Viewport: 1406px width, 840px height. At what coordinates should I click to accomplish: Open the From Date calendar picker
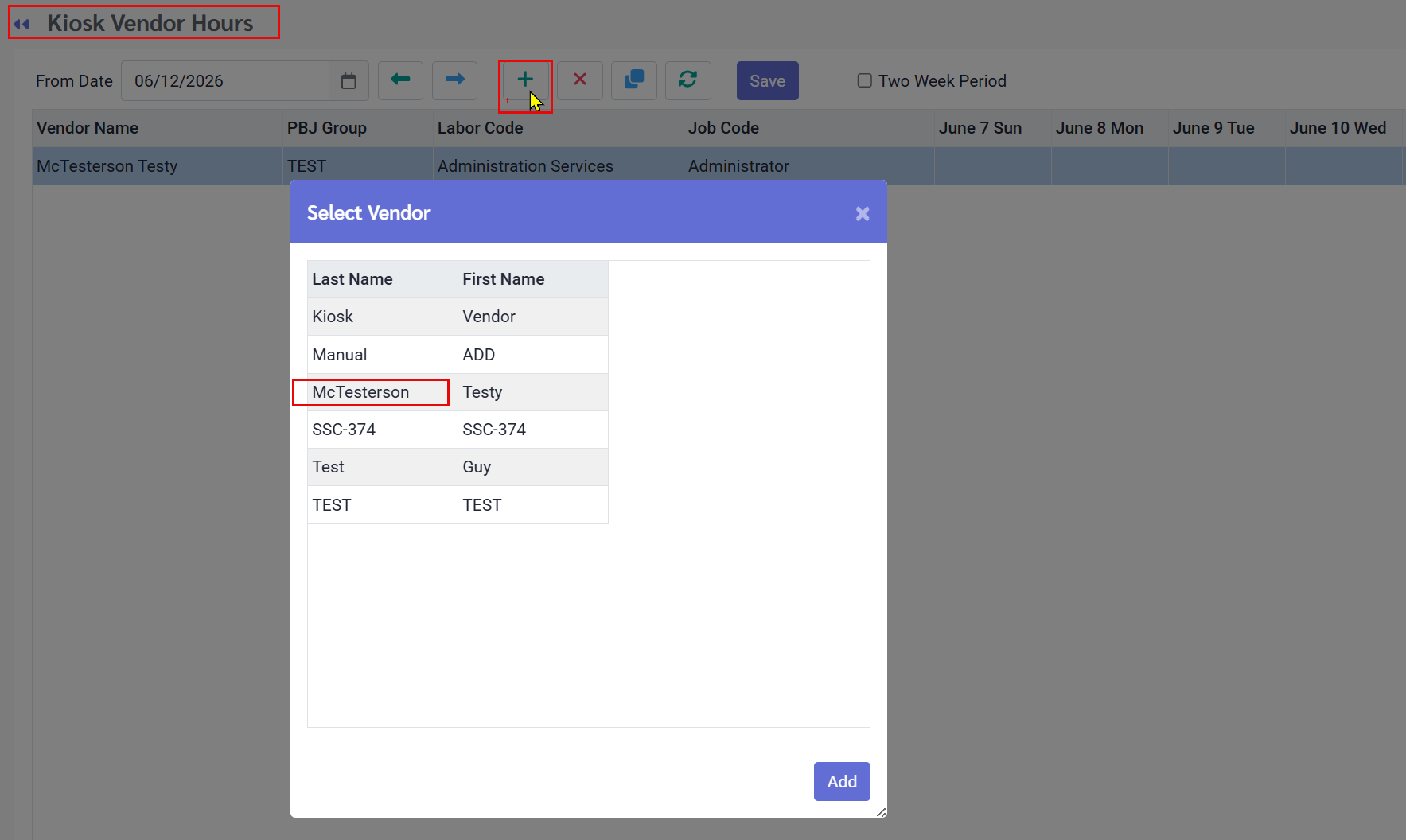point(349,81)
